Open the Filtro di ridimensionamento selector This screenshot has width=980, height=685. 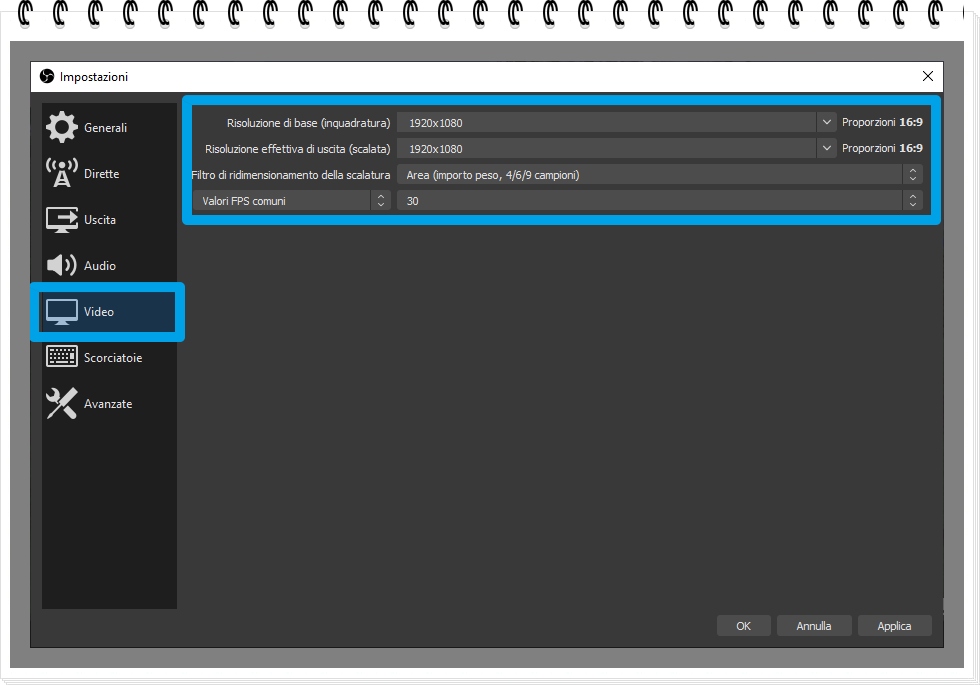pos(913,174)
